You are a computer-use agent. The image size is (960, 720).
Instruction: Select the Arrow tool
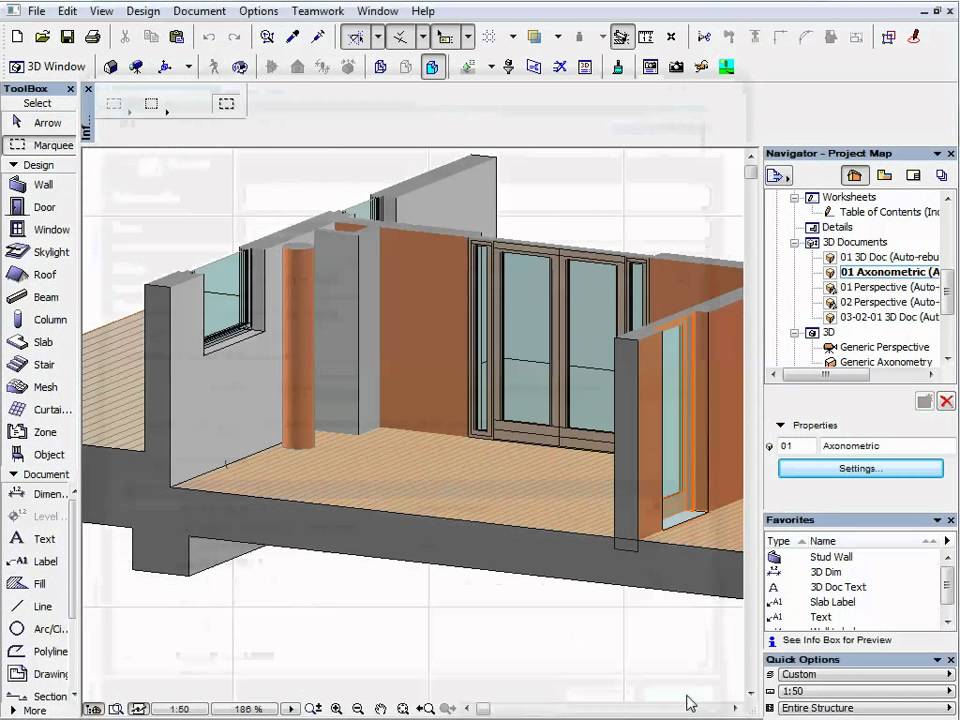coord(39,122)
